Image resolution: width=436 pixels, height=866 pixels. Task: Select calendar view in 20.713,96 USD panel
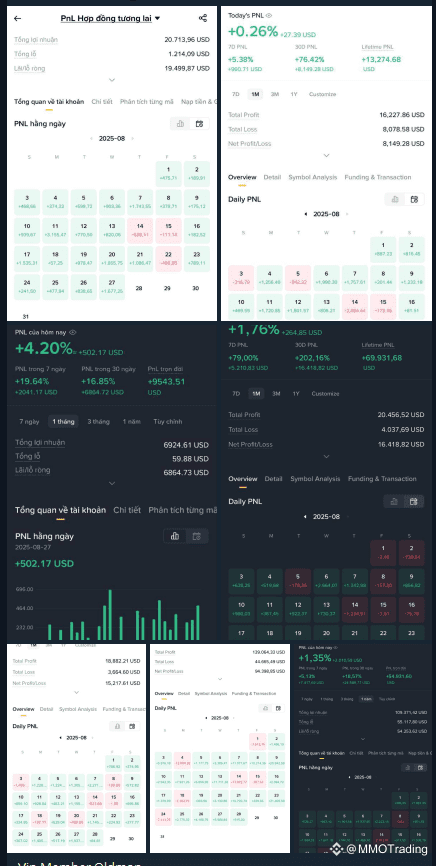(199, 124)
